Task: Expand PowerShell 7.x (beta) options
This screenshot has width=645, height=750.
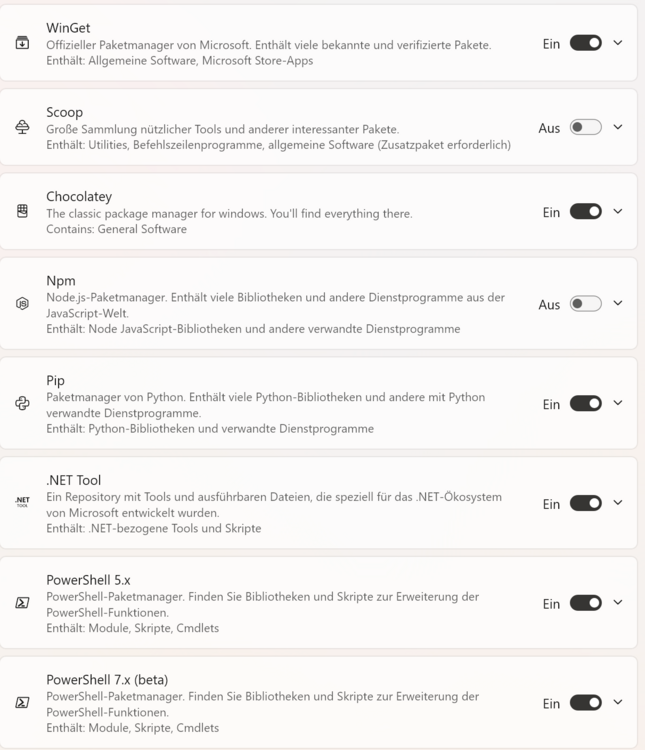Action: [x=618, y=703]
